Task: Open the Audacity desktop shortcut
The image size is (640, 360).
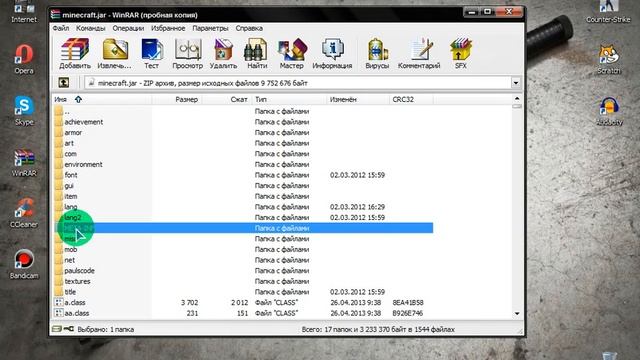Action: click(609, 111)
